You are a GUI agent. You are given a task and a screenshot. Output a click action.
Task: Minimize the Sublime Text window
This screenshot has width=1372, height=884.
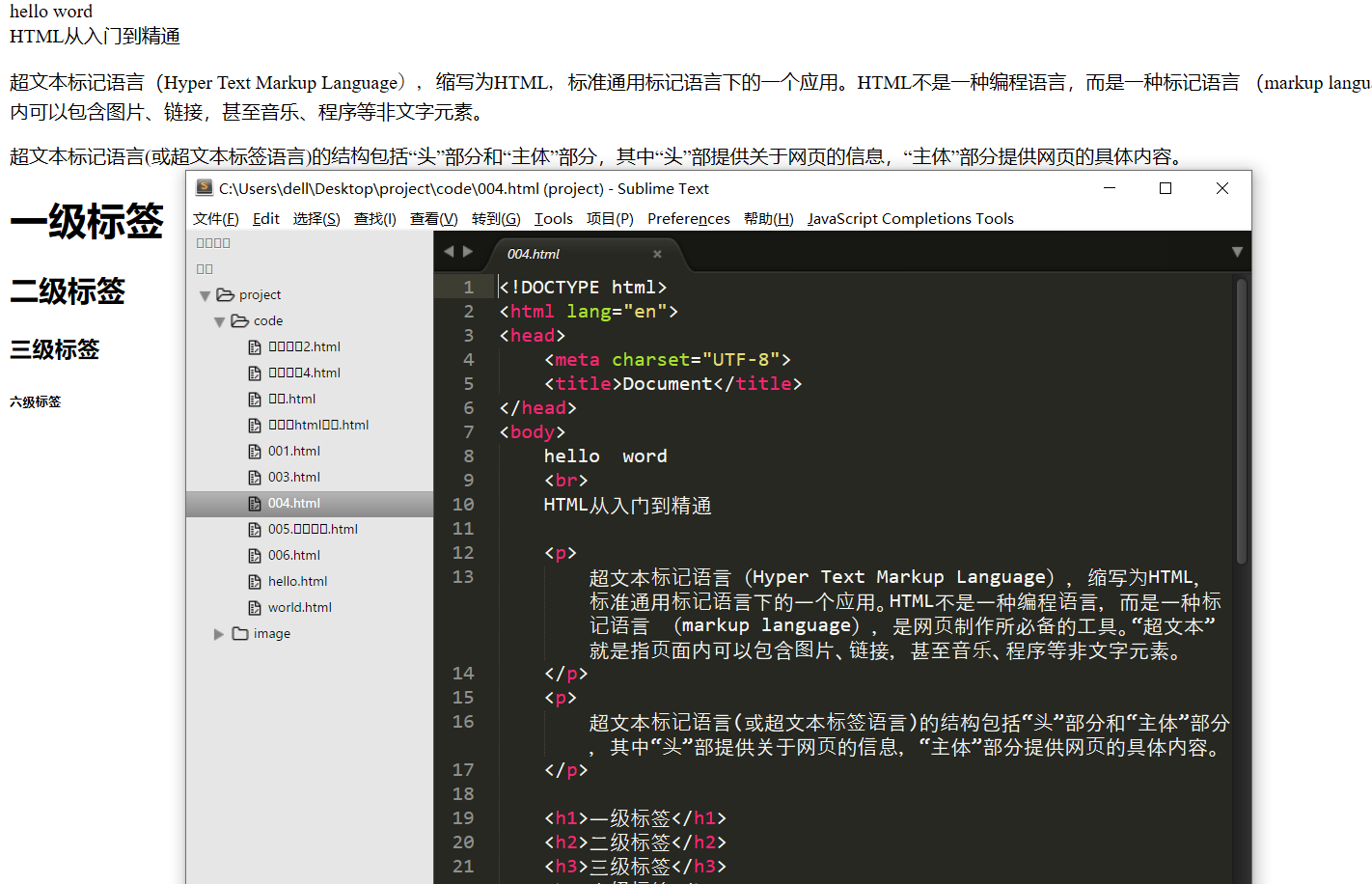click(x=1110, y=188)
